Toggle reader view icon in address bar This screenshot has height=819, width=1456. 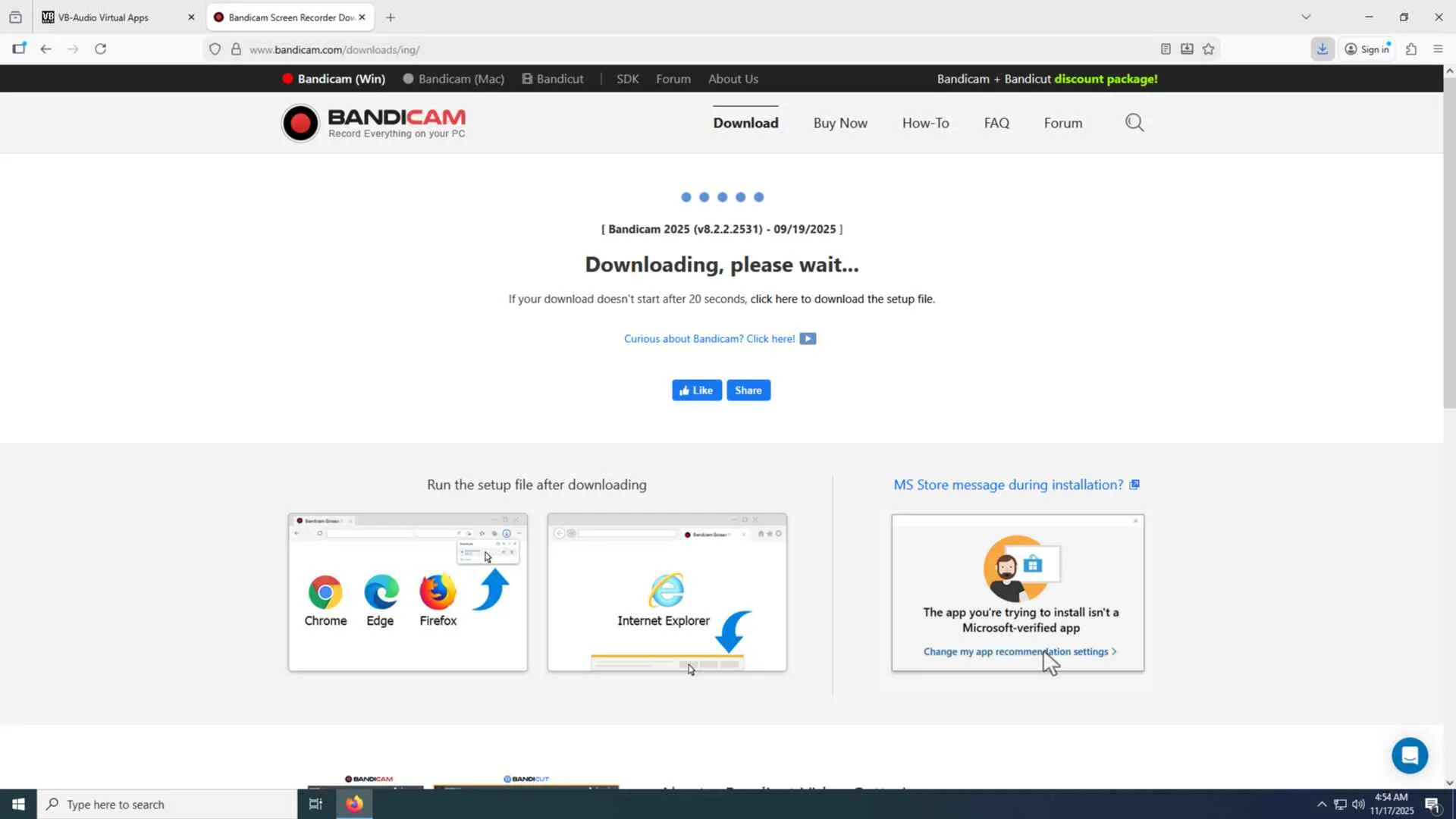click(x=1166, y=49)
